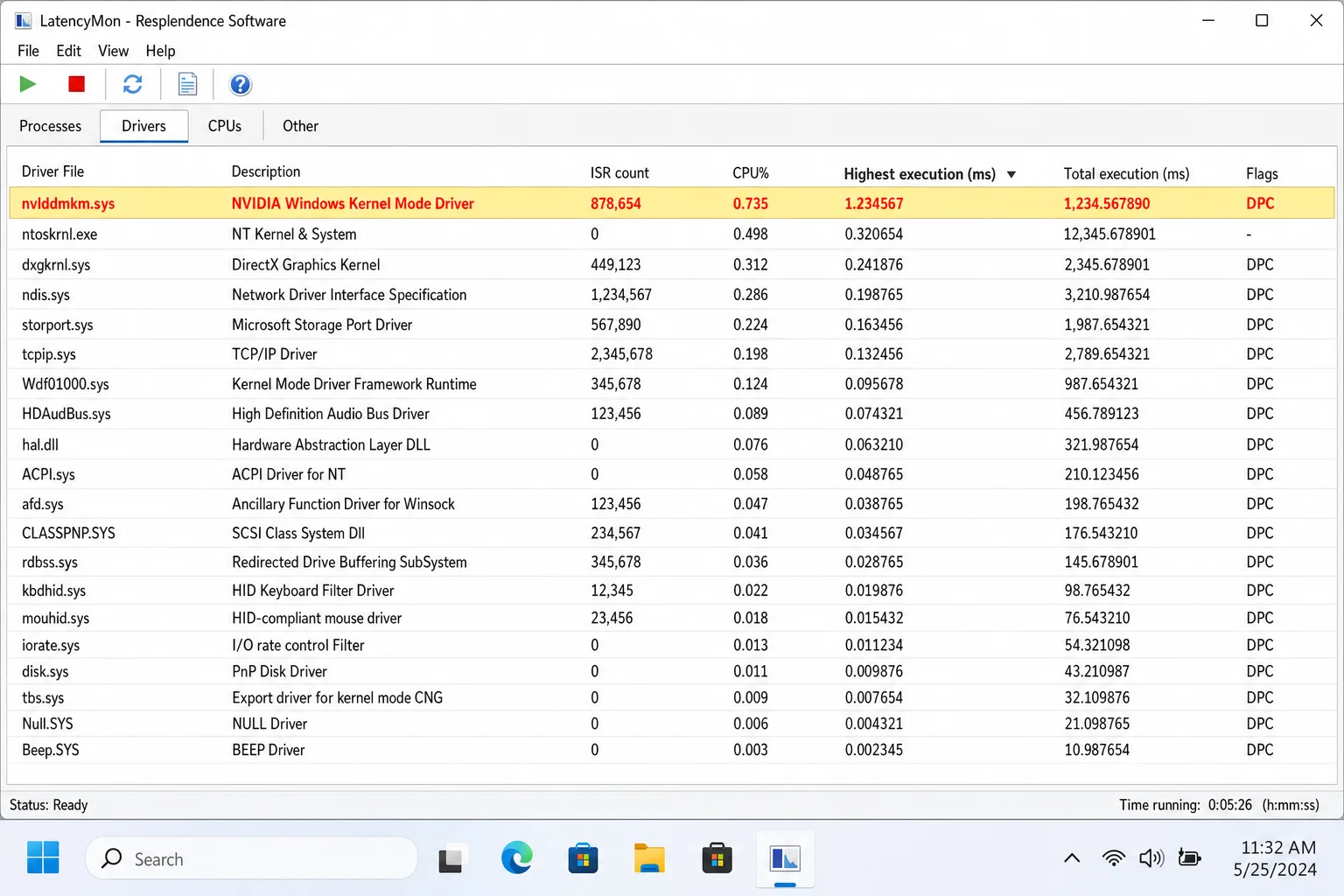Open the blue Microsoft Store taskbar icon

[x=583, y=859]
